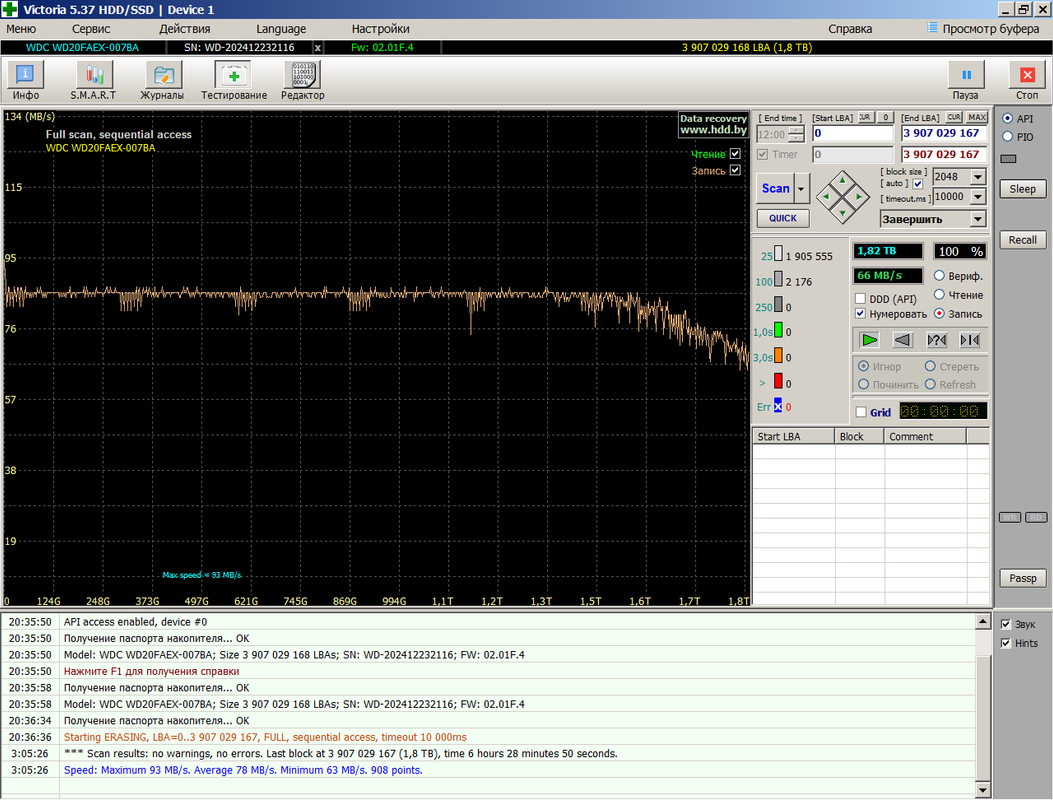Click the blue End LBA input field
The width and height of the screenshot is (1053, 800).
pos(944,133)
